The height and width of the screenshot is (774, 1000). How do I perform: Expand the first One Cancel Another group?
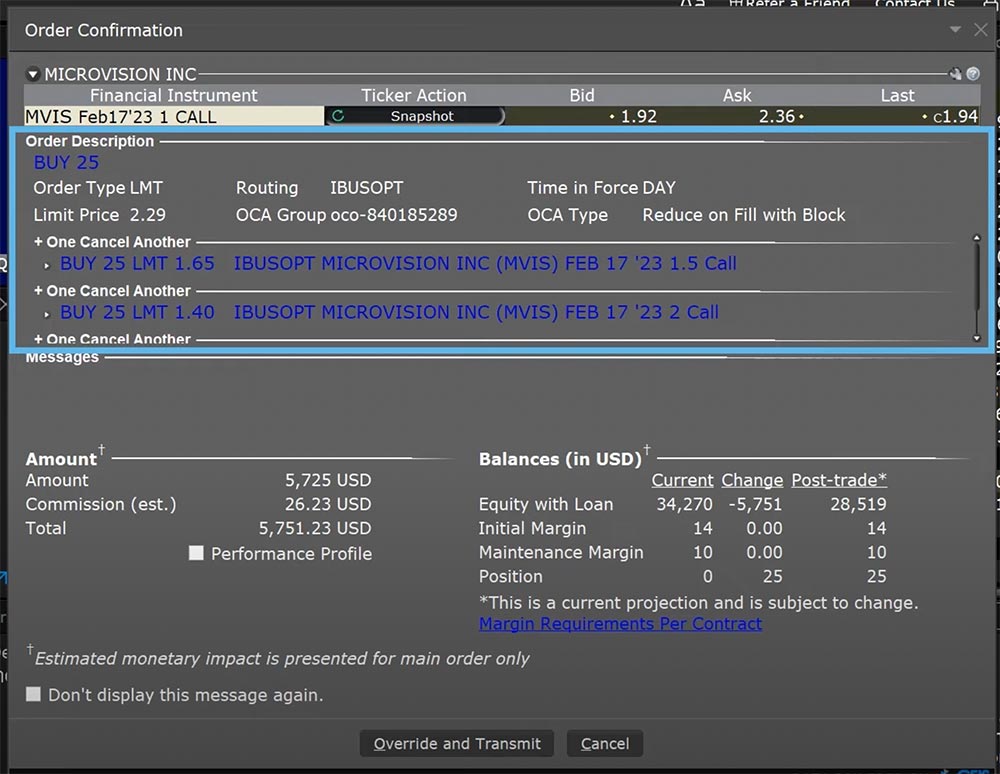pyautogui.click(x=39, y=242)
